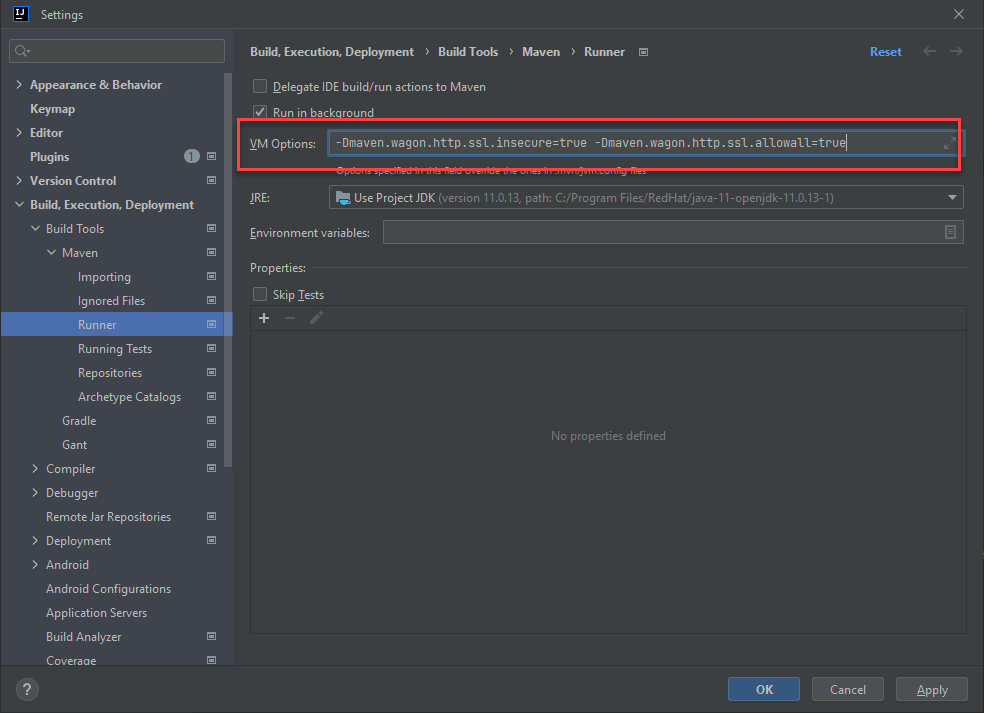Image resolution: width=984 pixels, height=713 pixels.
Task: Click Maven in the breadcrumb
Action: point(541,51)
